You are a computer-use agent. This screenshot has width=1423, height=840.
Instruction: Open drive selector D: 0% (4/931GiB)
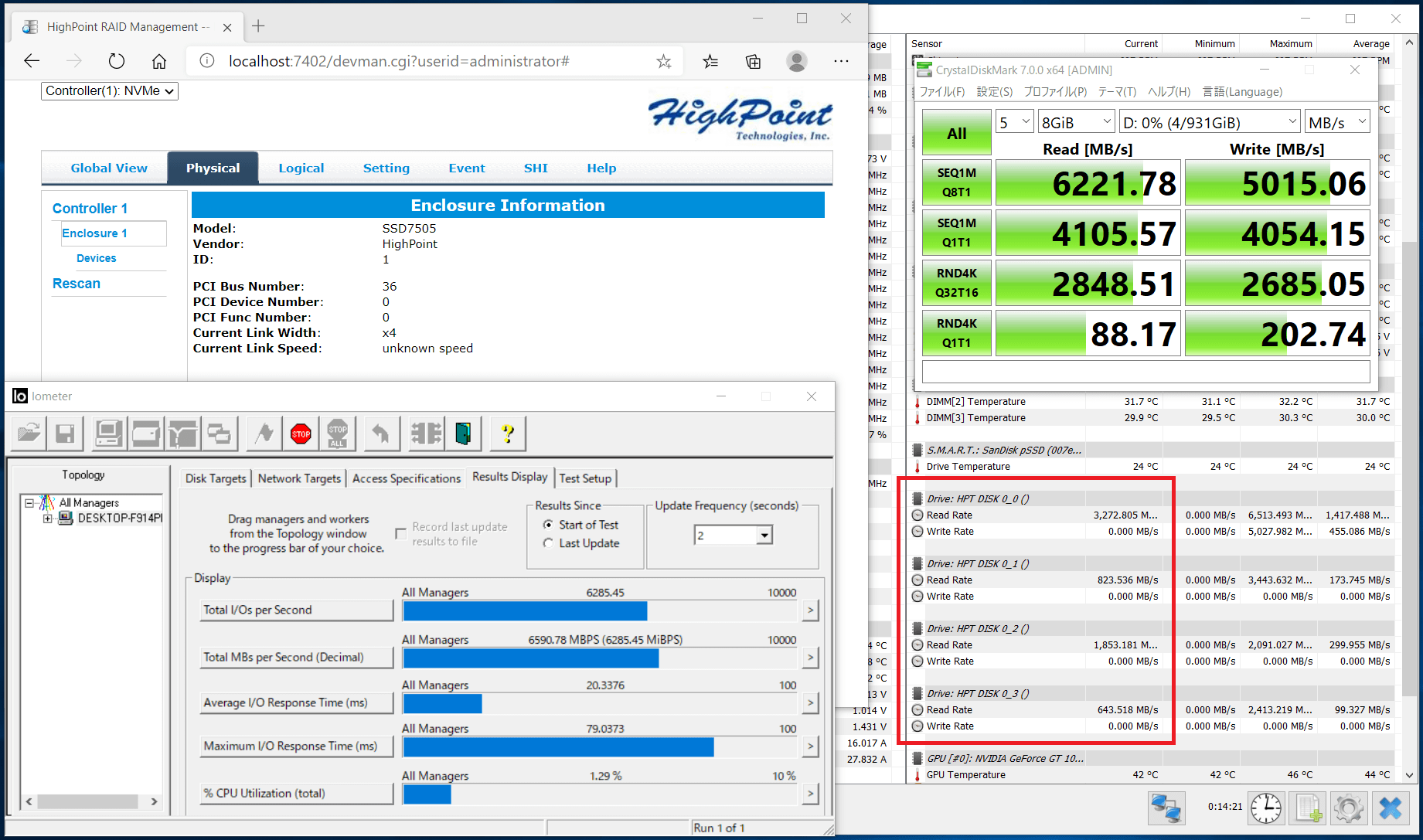(1210, 122)
